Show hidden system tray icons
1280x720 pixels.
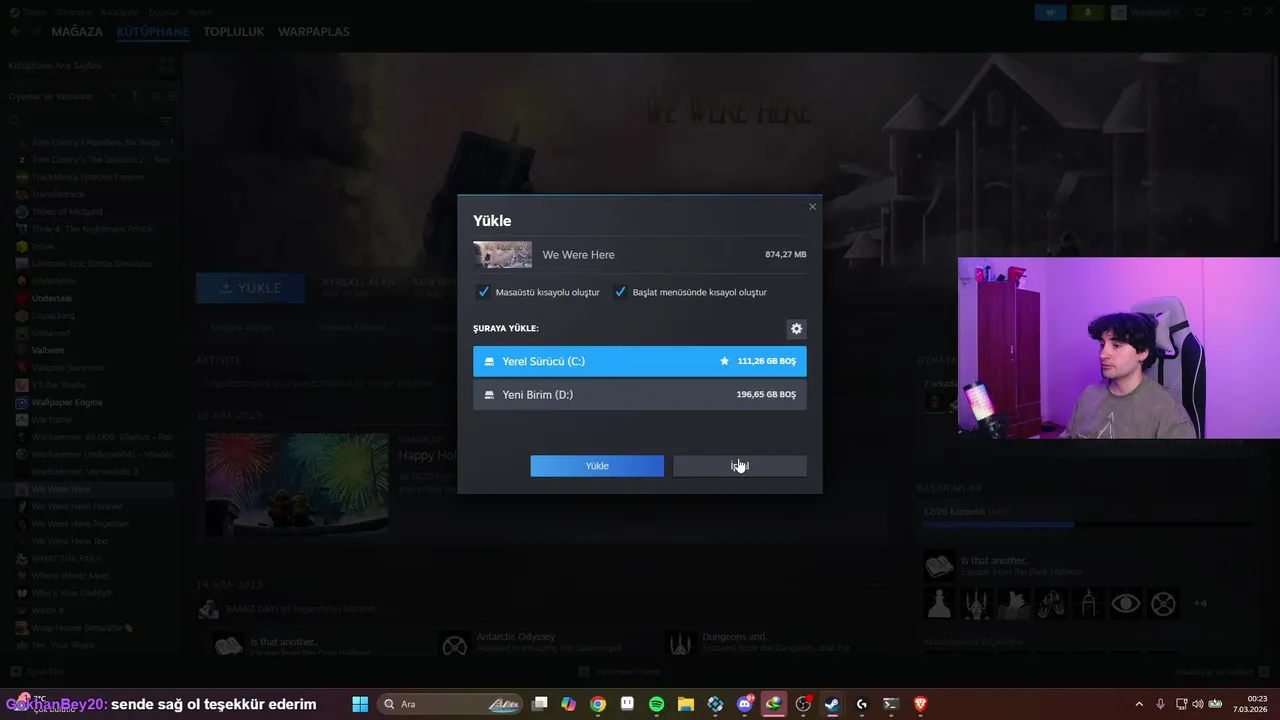pos(1138,704)
